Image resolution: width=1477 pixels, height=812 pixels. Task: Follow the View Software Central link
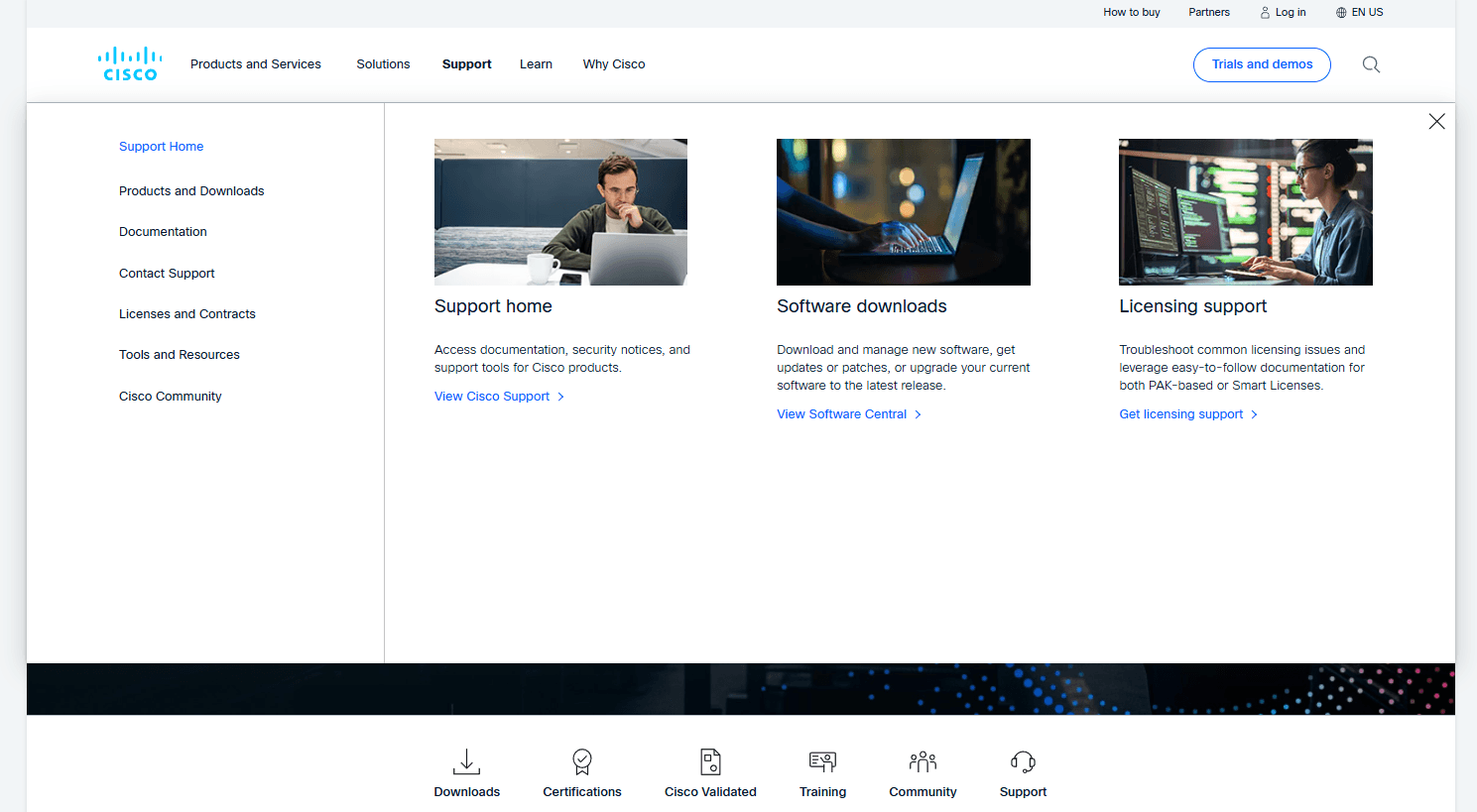click(x=849, y=414)
